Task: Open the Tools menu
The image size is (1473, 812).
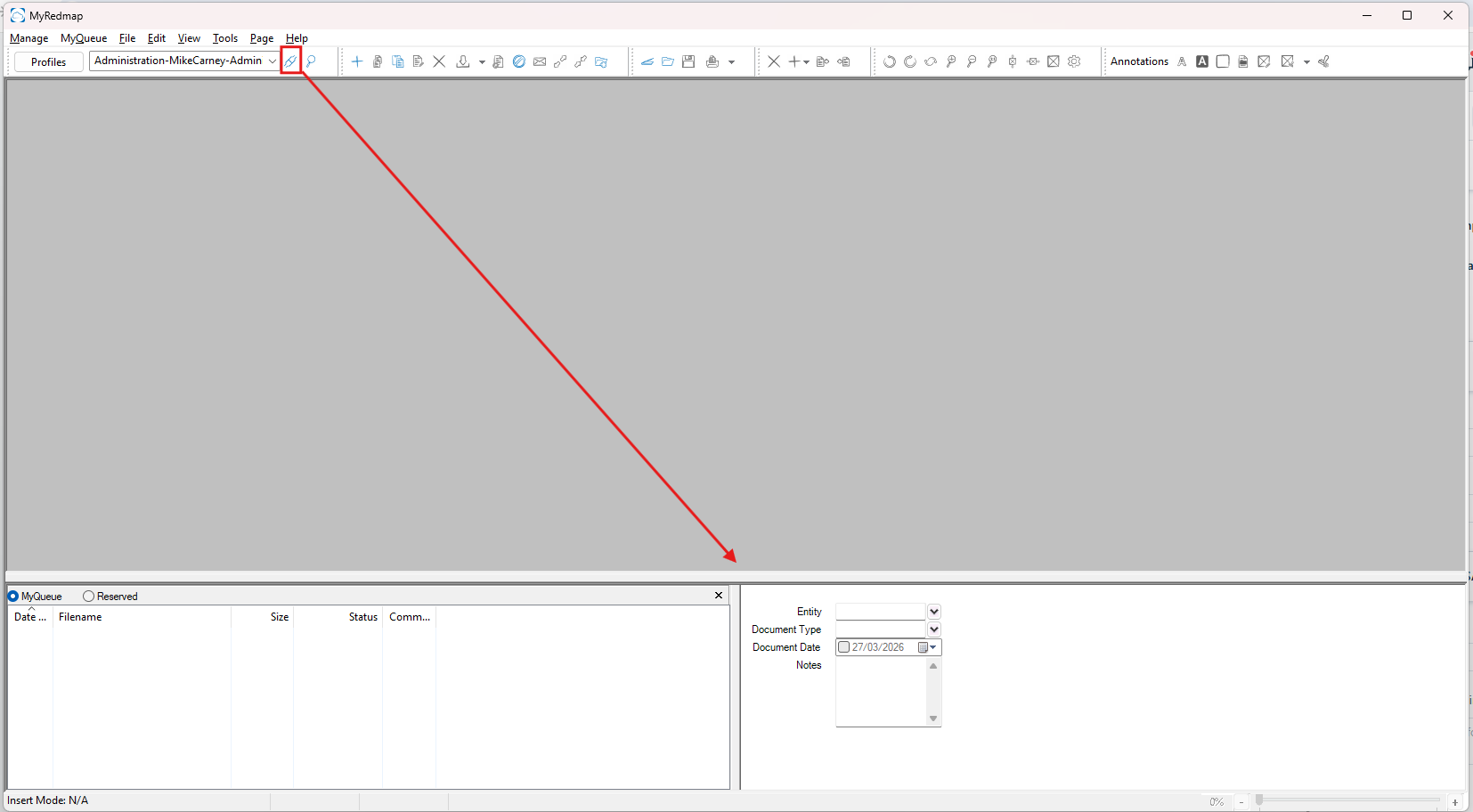Action: pyautogui.click(x=225, y=38)
